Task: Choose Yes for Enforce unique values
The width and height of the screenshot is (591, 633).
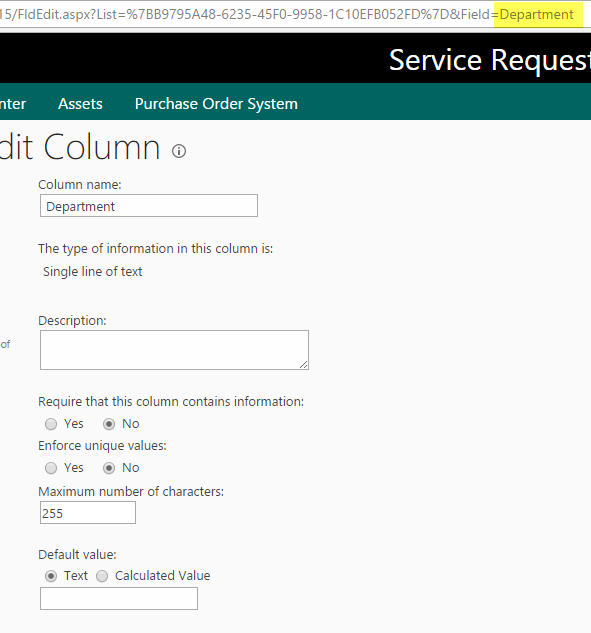Action: click(51, 468)
